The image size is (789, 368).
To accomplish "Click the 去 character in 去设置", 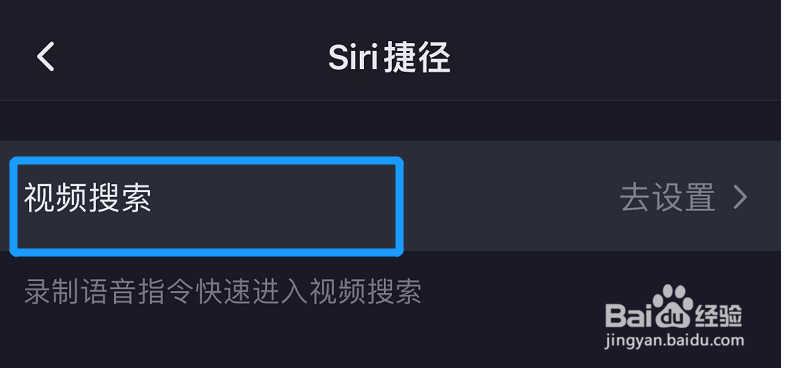I will (x=636, y=197).
